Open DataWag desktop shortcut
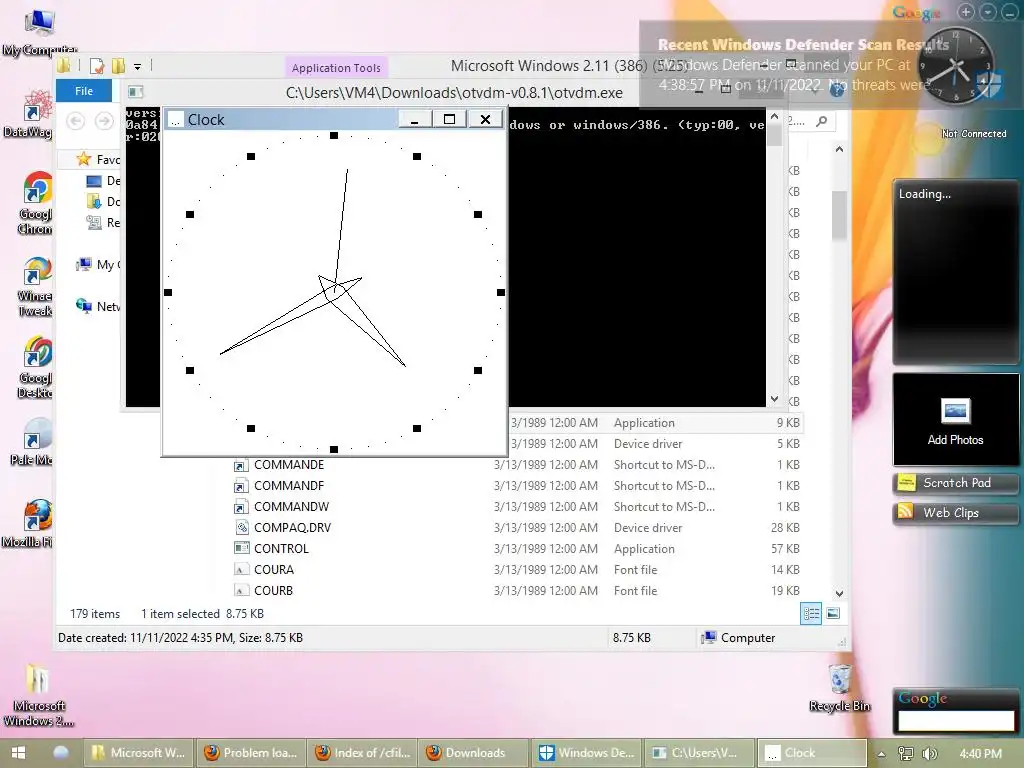This screenshot has width=1024, height=768. point(29,114)
